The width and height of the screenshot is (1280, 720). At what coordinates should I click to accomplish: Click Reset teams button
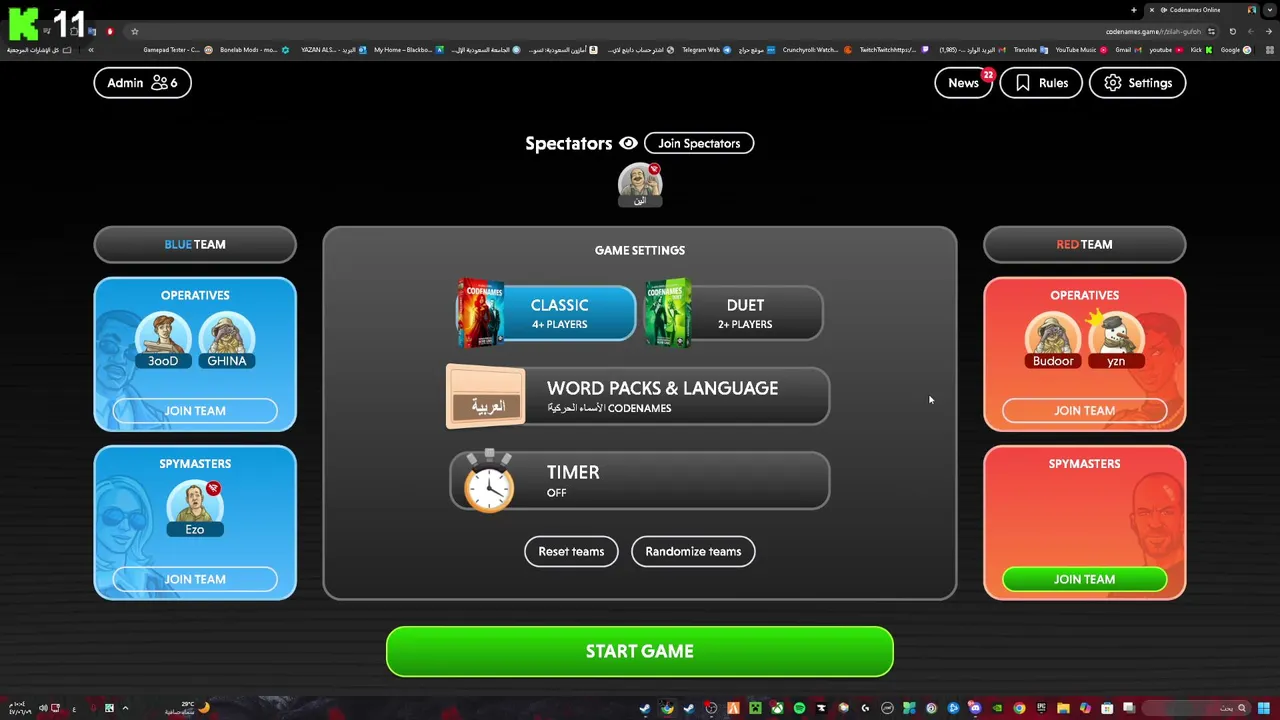coord(571,551)
